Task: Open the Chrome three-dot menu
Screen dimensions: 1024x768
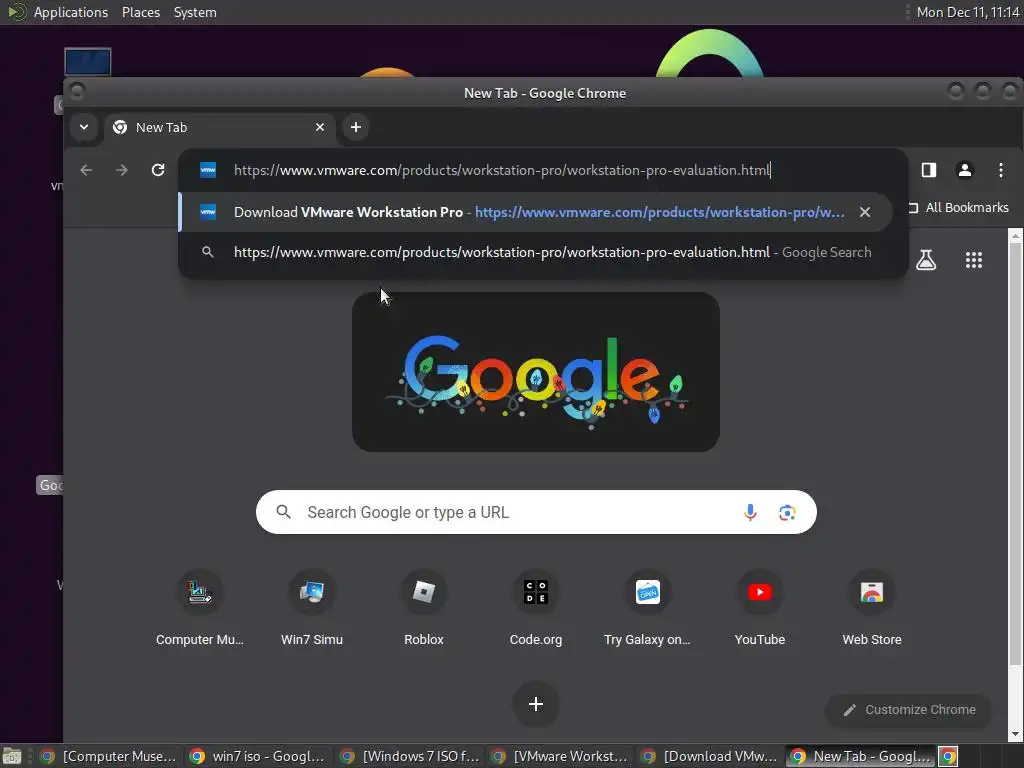Action: [x=1000, y=170]
